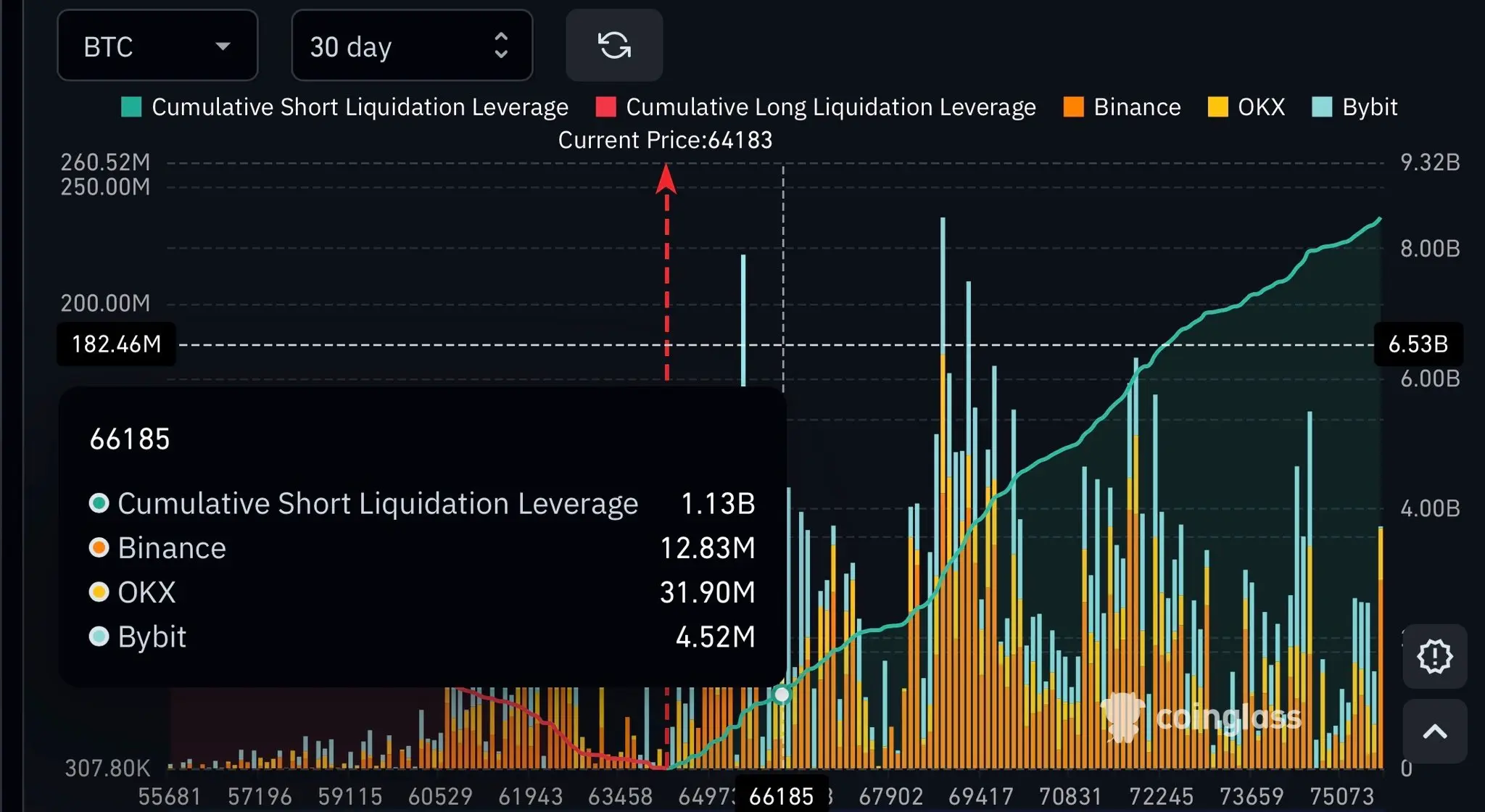Toggle the Binance legend series
This screenshot has height=812, width=1485.
click(x=1137, y=107)
